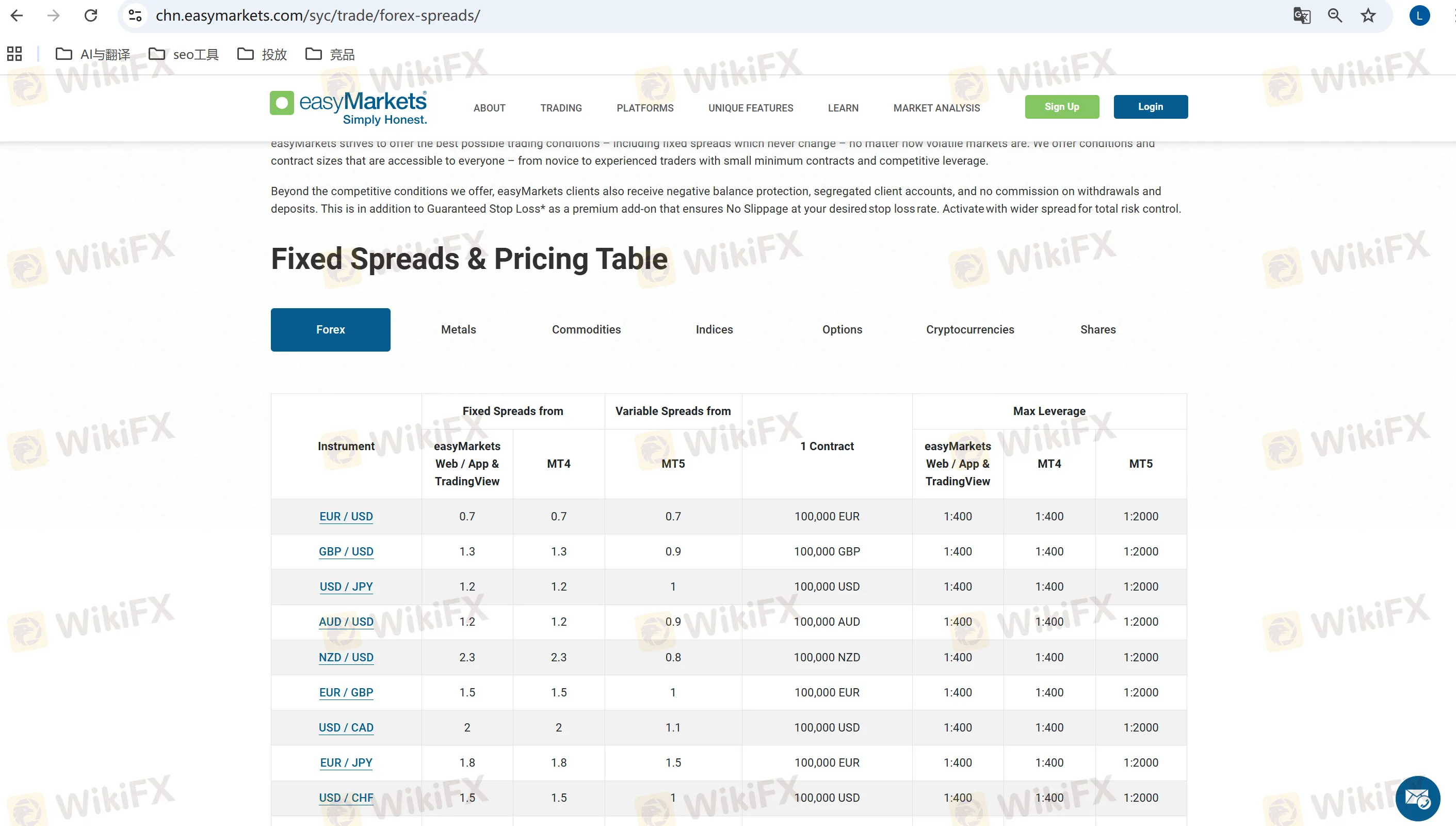Open the EUR / GBP instrument link

tap(346, 693)
